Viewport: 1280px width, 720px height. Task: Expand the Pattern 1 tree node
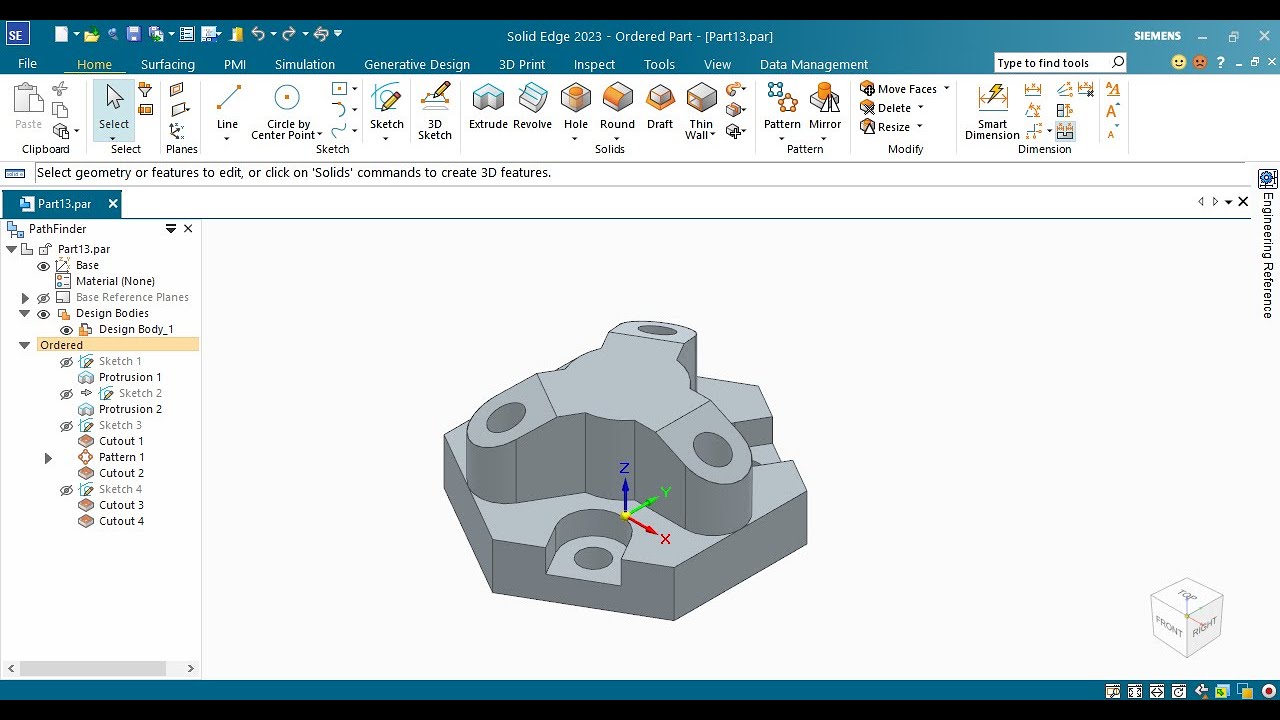[x=48, y=458]
